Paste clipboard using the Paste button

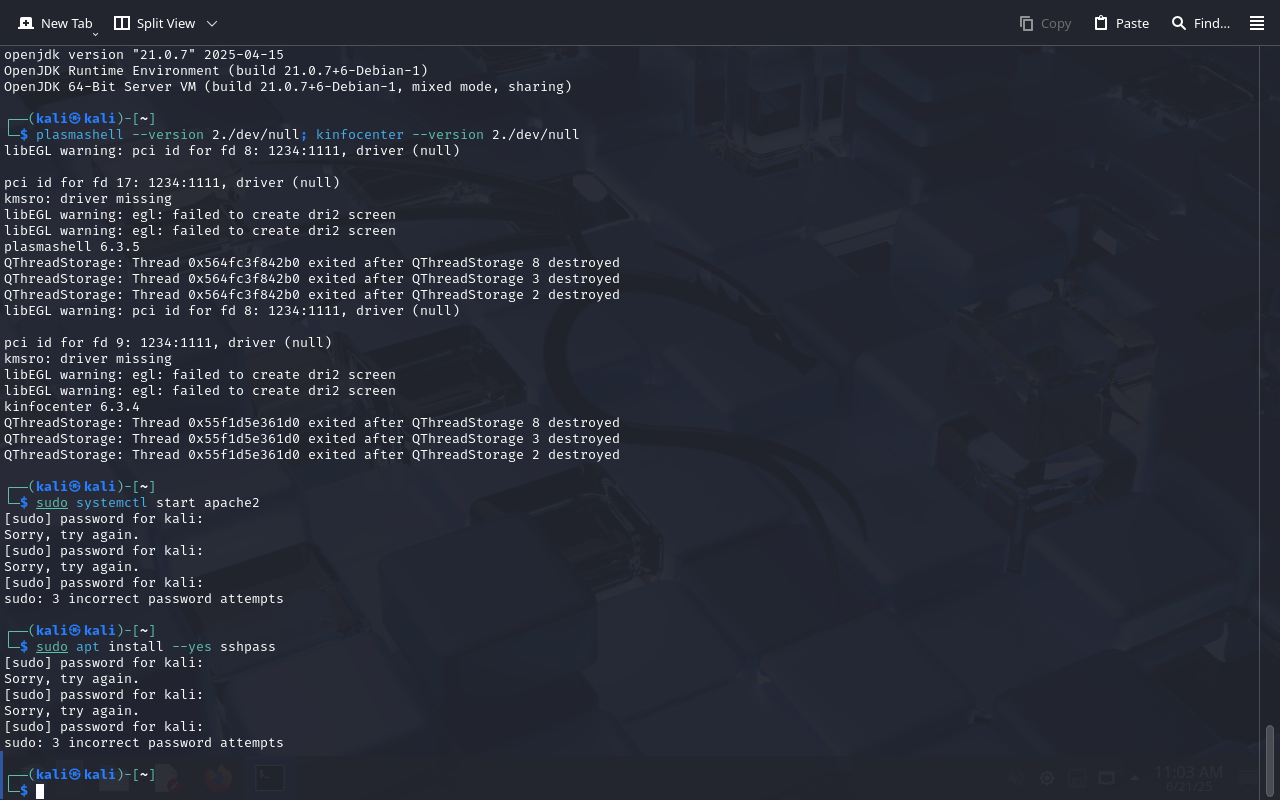point(1121,23)
